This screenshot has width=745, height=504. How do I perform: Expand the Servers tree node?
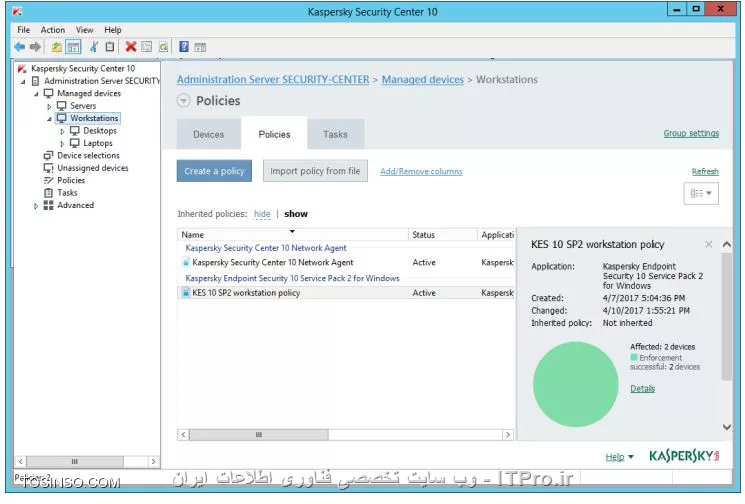tap(49, 106)
